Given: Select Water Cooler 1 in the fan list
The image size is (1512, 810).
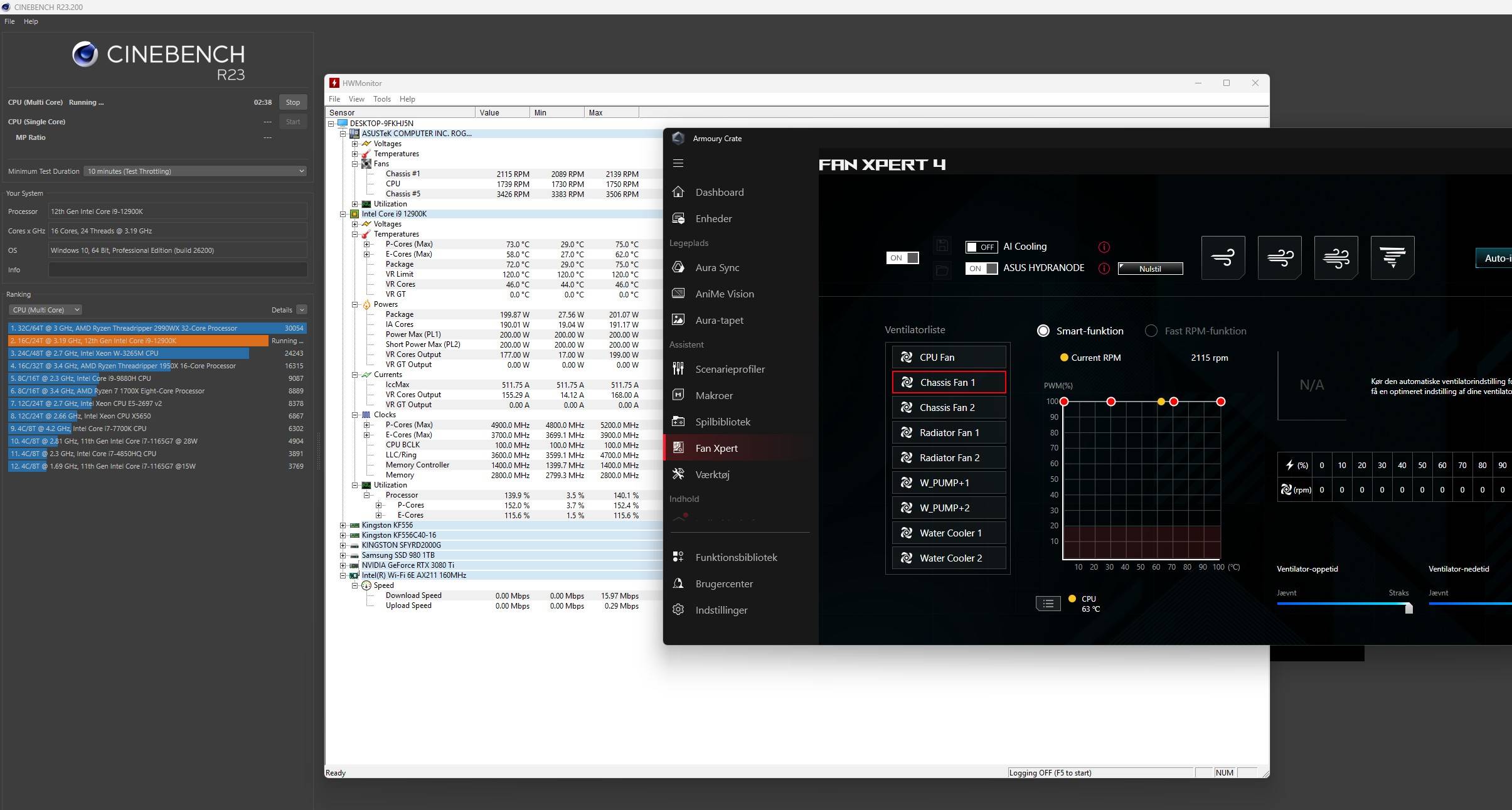Looking at the screenshot, I should click(949, 533).
